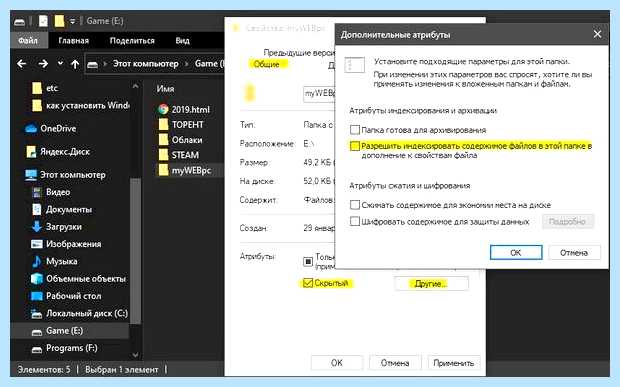The height and width of the screenshot is (387, 620).
Task: Switch to the 'Главная' ribbon tab
Action: (x=74, y=40)
